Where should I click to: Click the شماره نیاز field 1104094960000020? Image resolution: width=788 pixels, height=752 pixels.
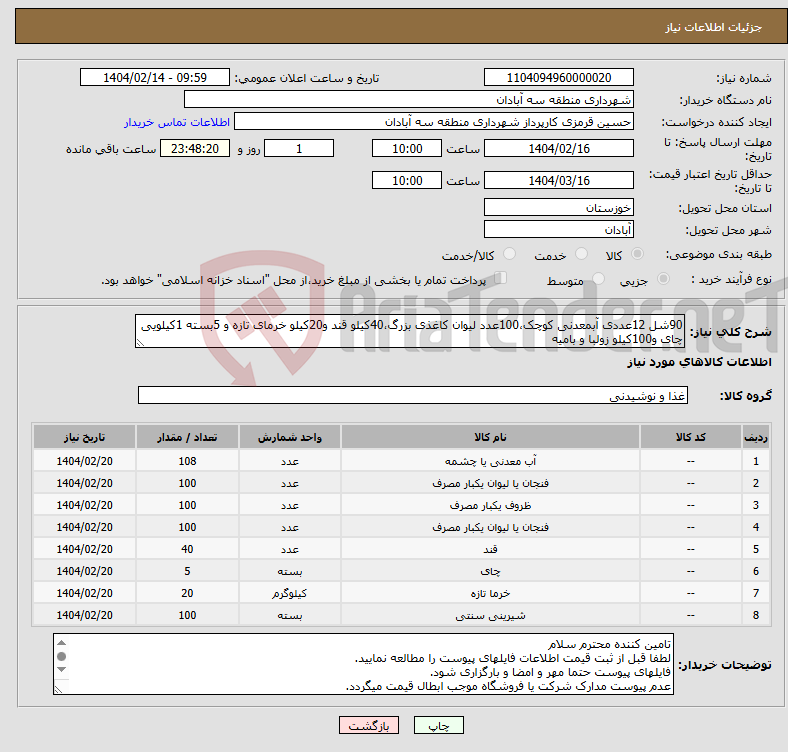click(558, 77)
